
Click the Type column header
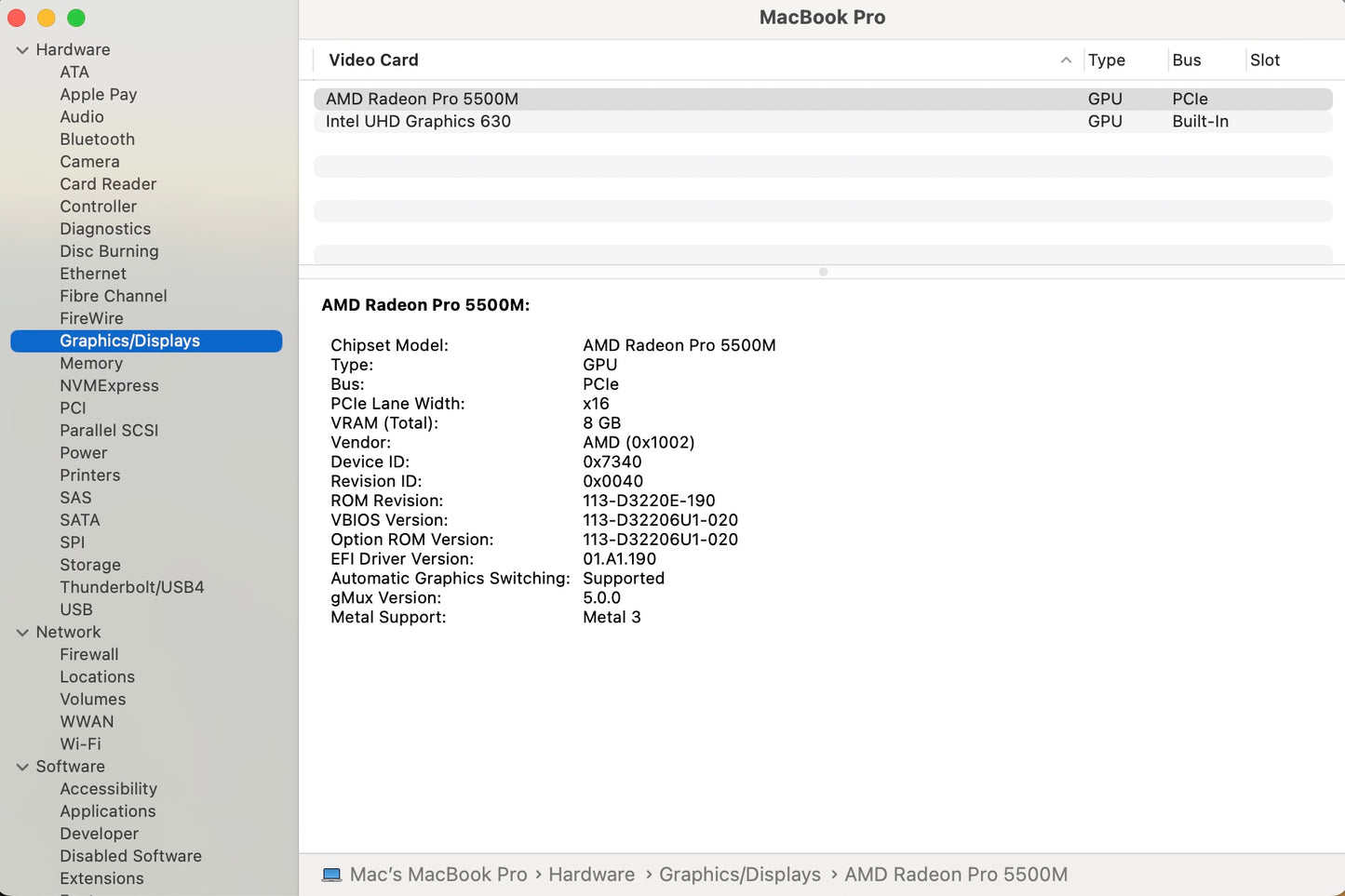click(1107, 60)
